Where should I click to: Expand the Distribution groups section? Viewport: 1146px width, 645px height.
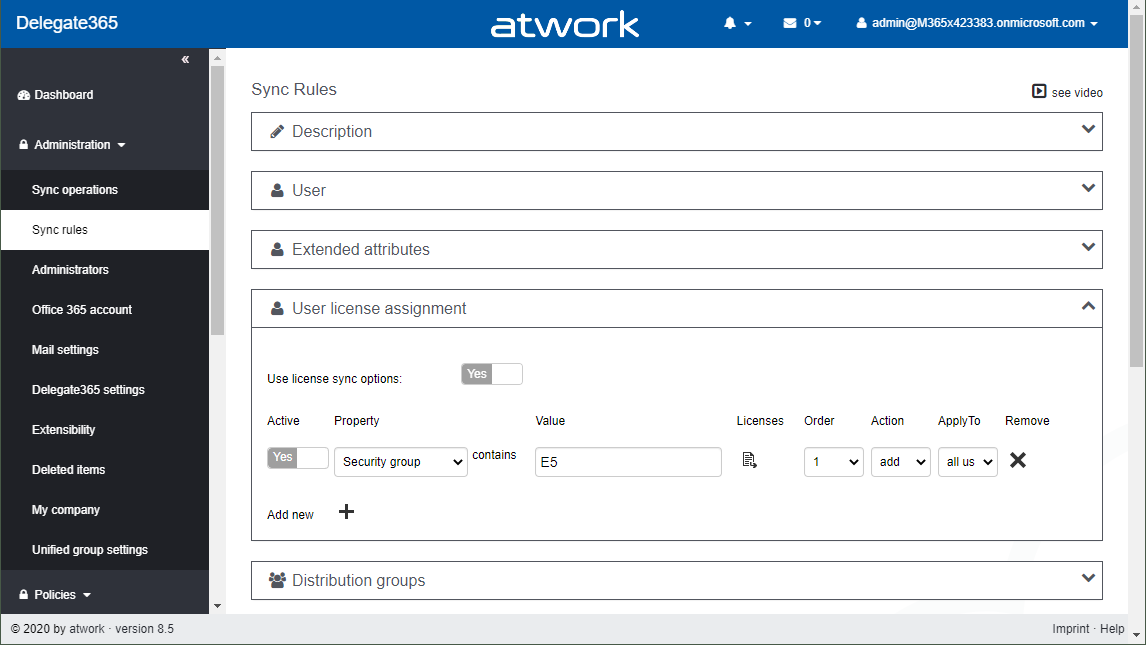(x=676, y=580)
